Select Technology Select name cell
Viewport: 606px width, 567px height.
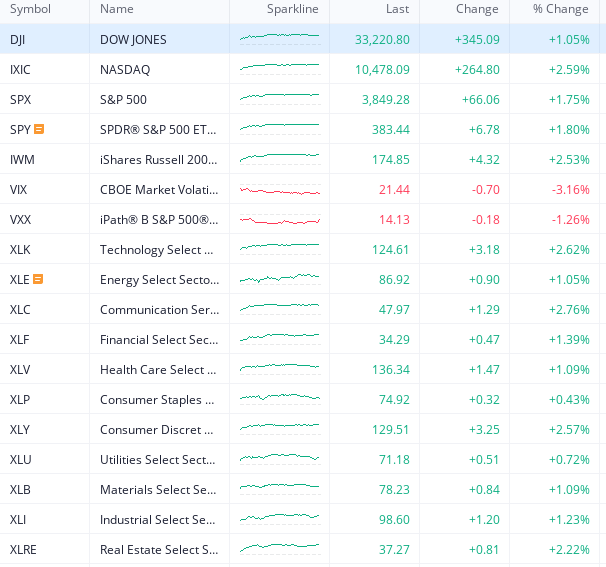[157, 250]
